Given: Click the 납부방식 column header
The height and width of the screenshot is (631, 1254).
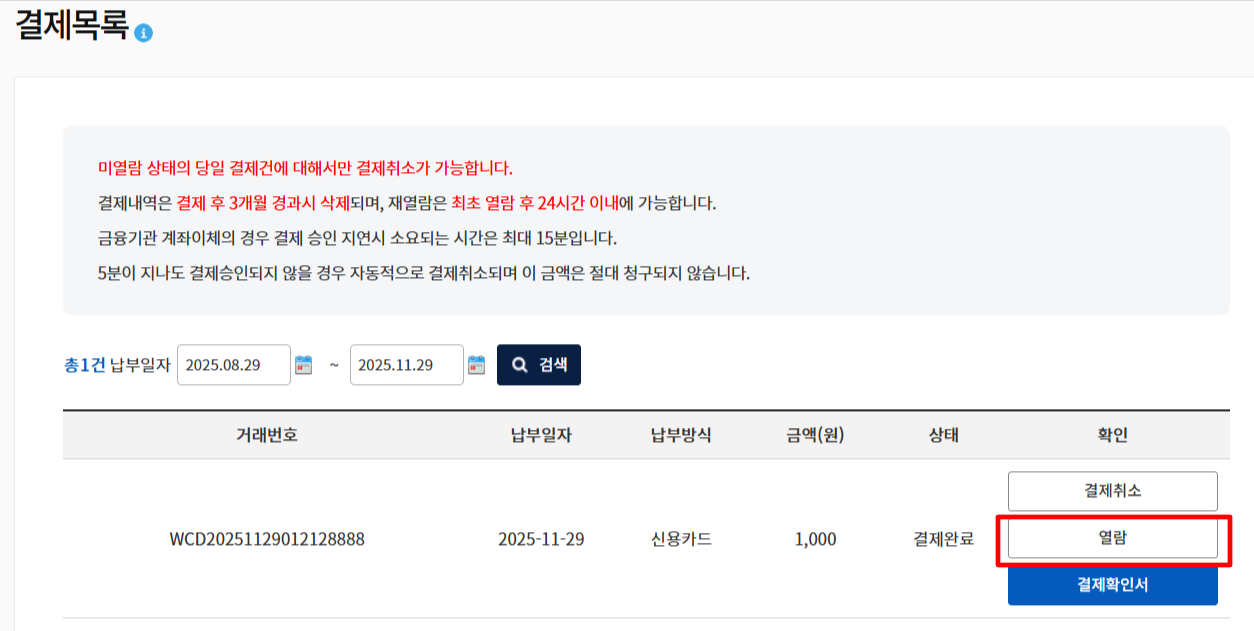Looking at the screenshot, I should click(x=680, y=435).
